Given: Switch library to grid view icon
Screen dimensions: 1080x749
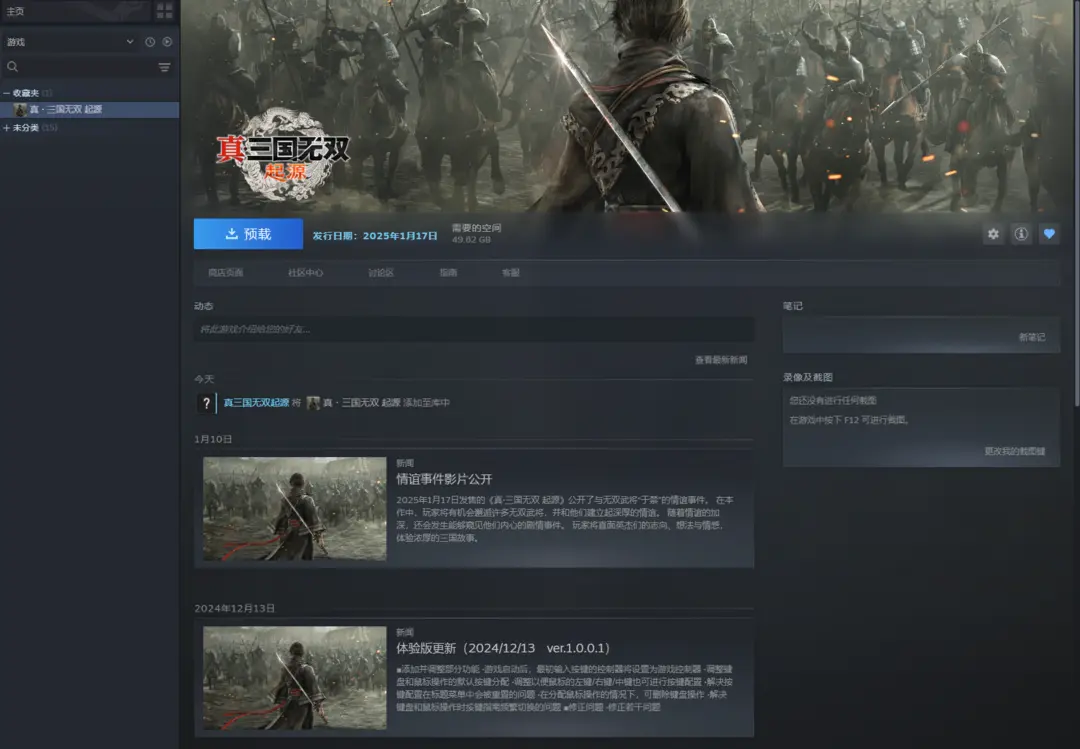Looking at the screenshot, I should (165, 11).
